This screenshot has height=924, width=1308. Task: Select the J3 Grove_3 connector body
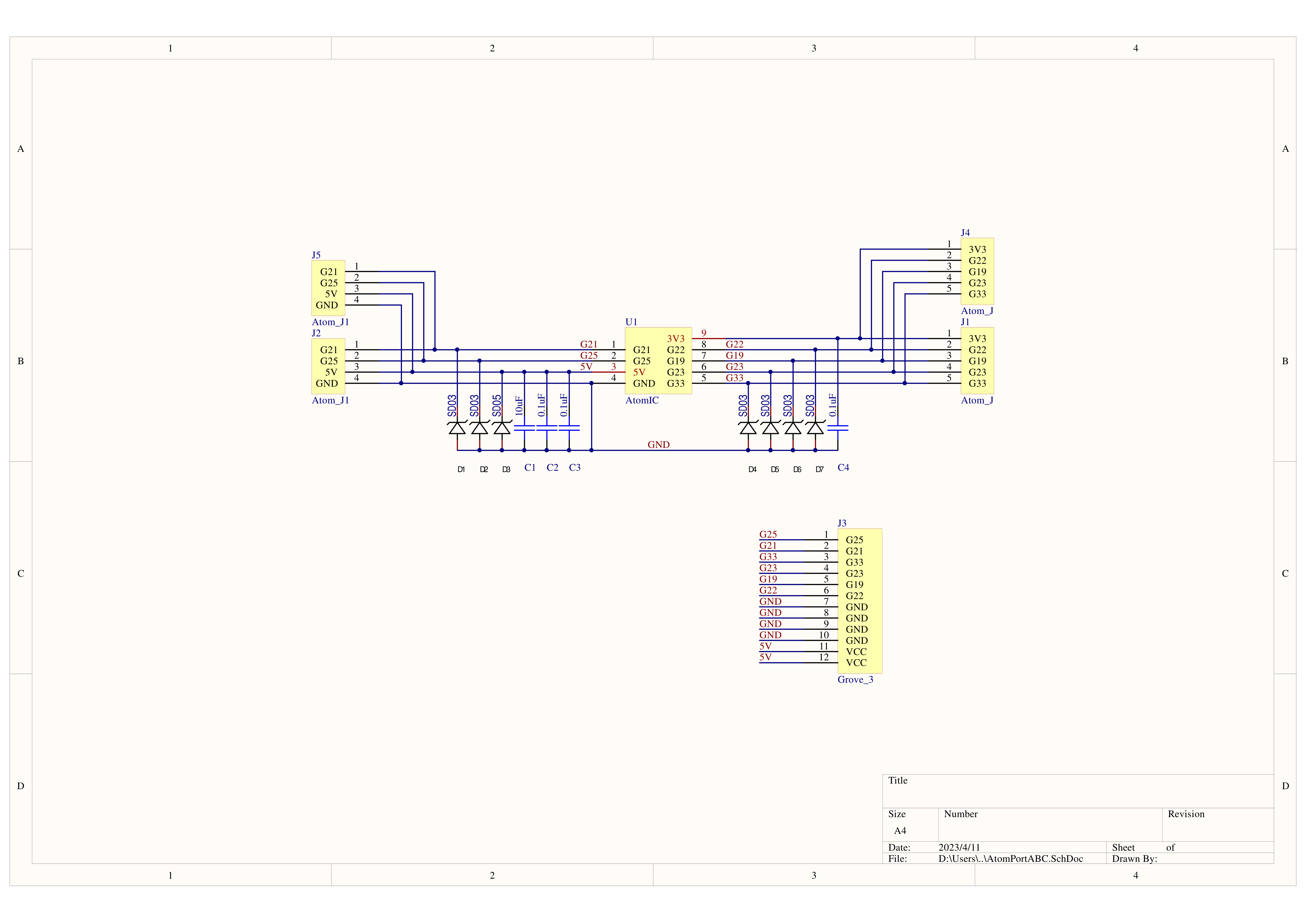tap(860, 601)
